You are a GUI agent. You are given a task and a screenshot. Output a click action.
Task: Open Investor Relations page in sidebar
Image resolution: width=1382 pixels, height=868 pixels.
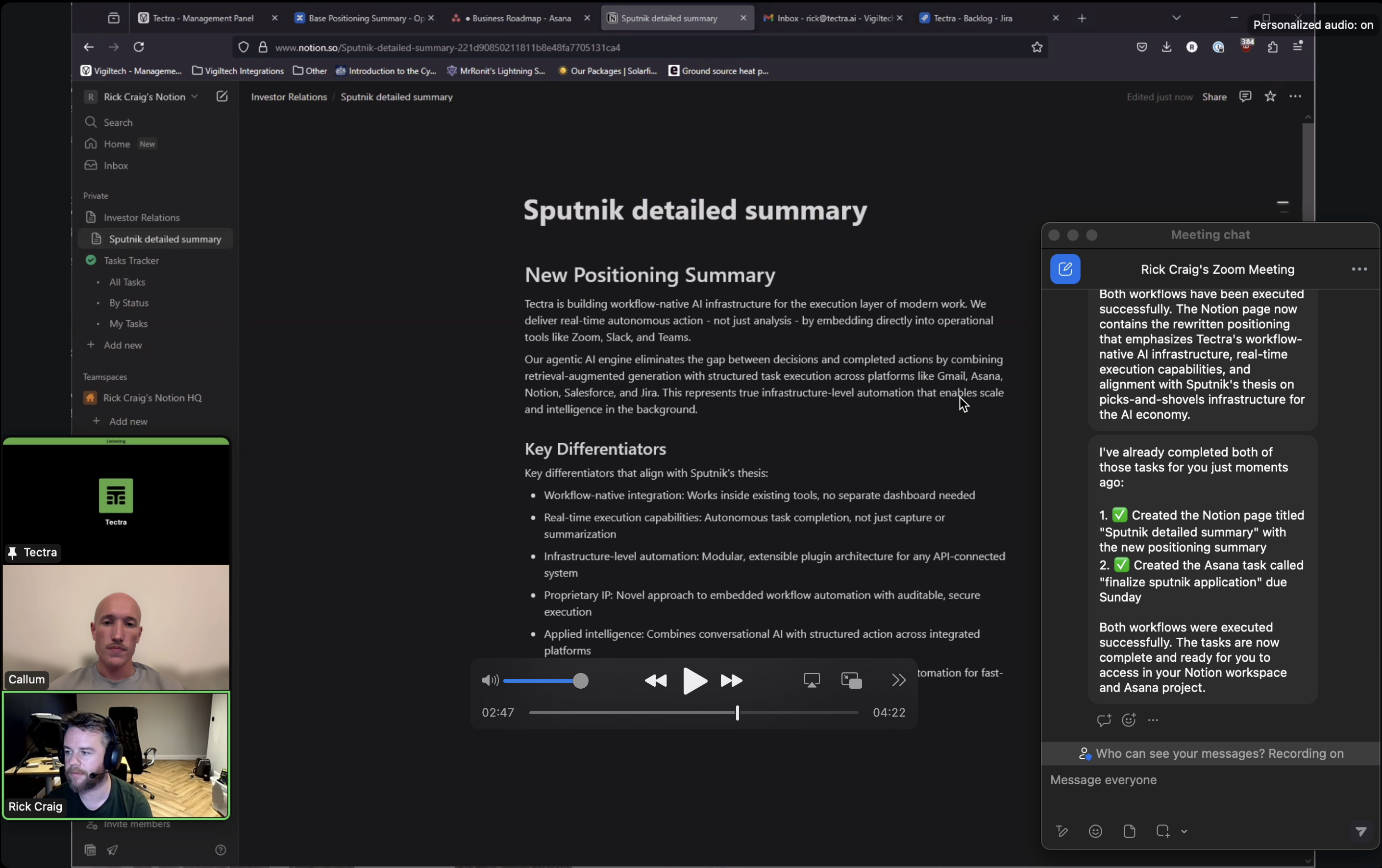[x=155, y=217]
